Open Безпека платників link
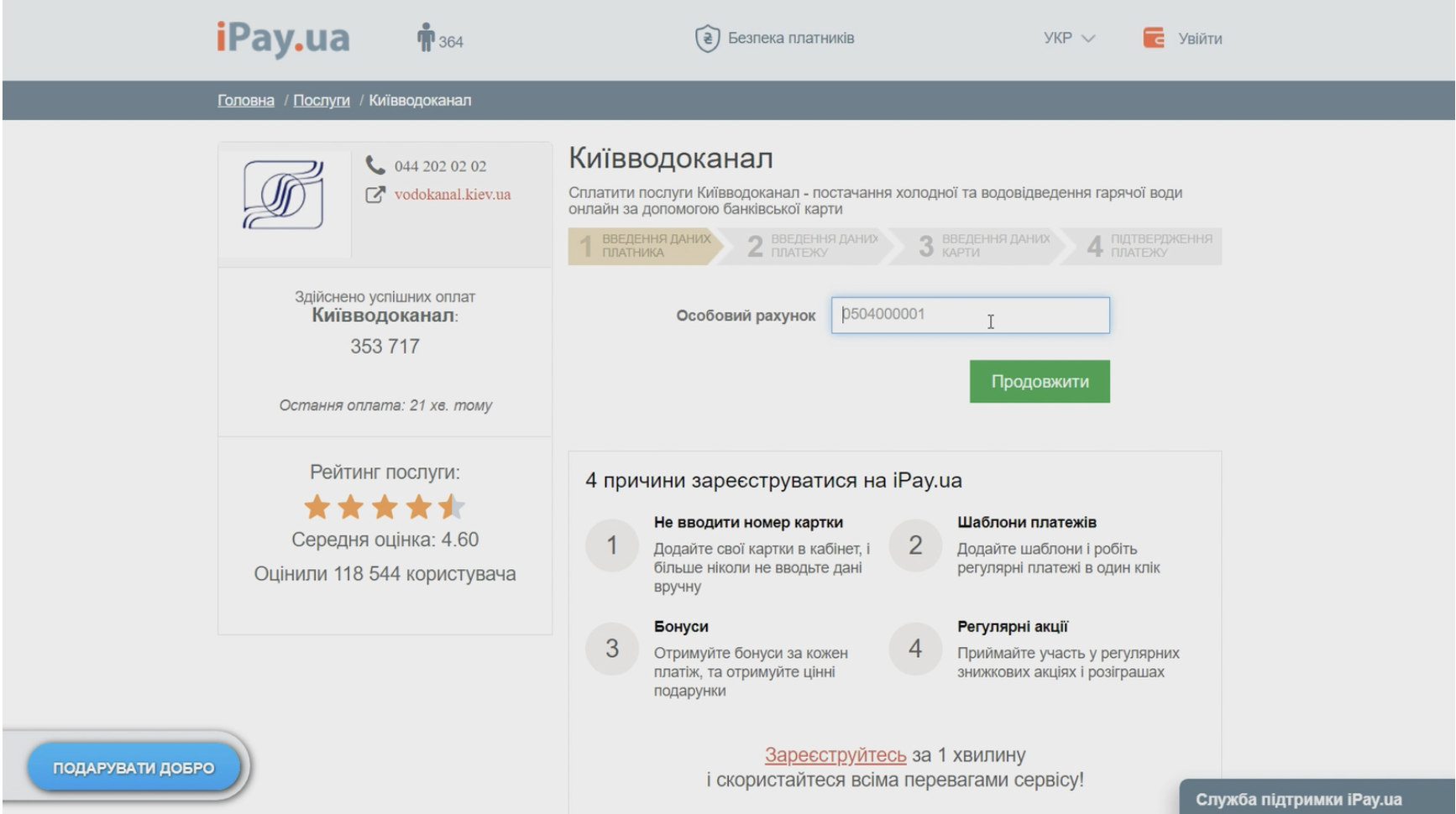The width and height of the screenshot is (1456, 814). (x=791, y=39)
